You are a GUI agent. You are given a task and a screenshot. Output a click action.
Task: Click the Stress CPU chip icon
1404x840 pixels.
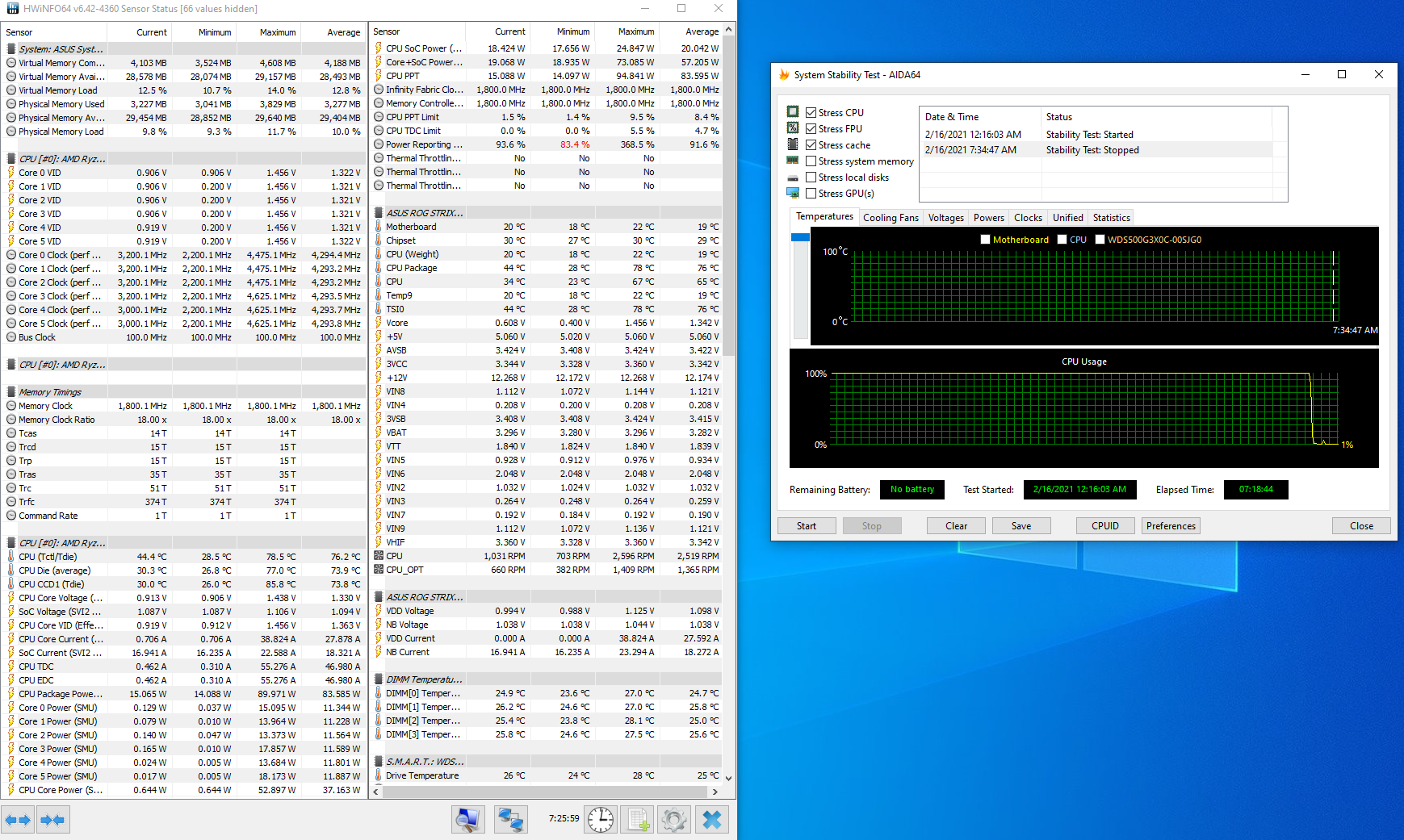tap(793, 112)
